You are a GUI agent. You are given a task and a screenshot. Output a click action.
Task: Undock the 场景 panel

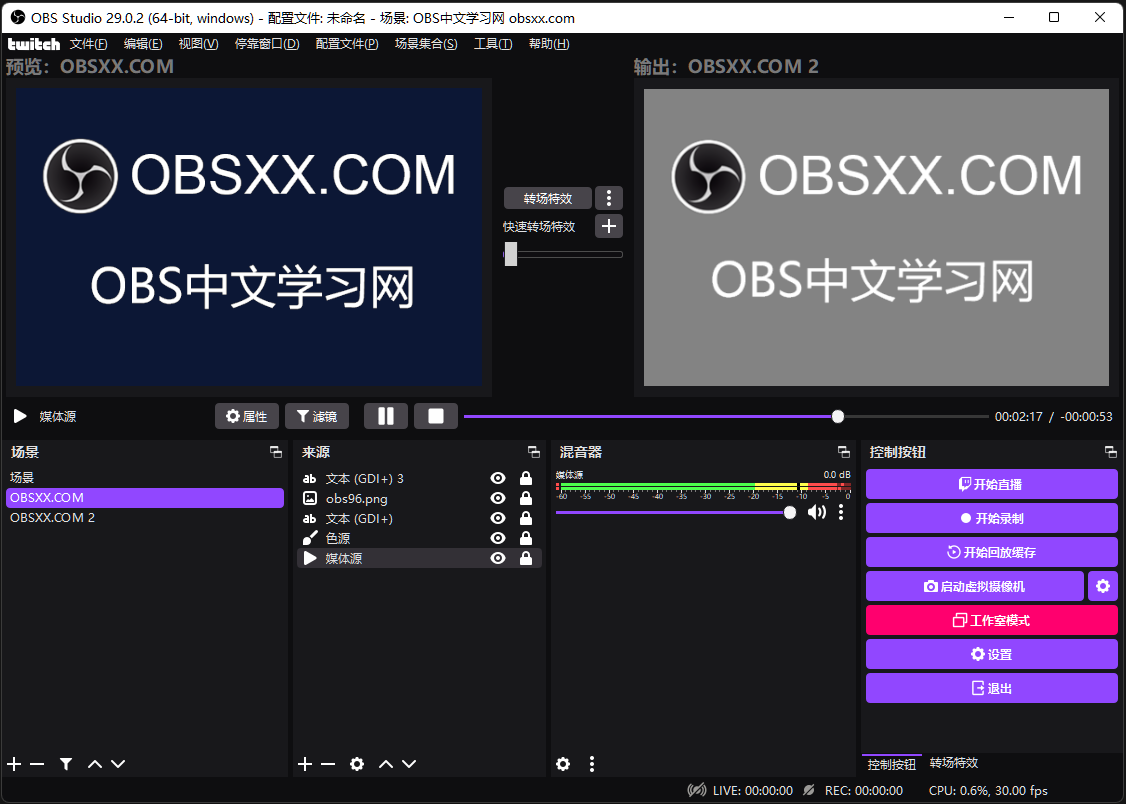click(276, 452)
